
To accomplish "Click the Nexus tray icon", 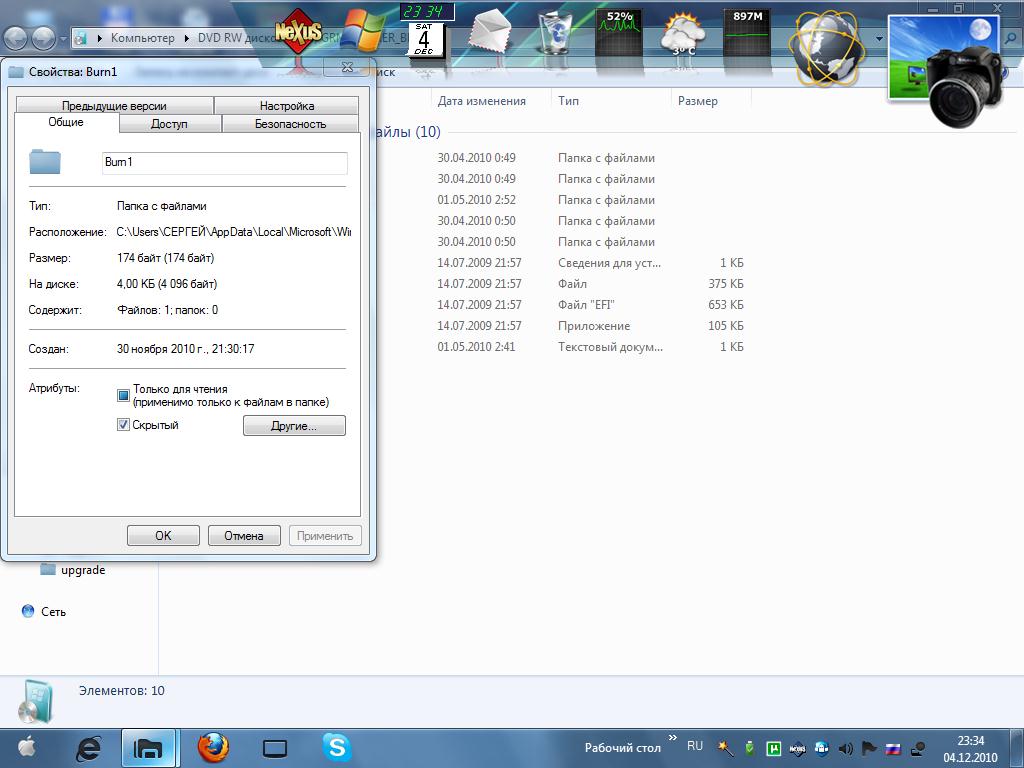I will click(797, 749).
